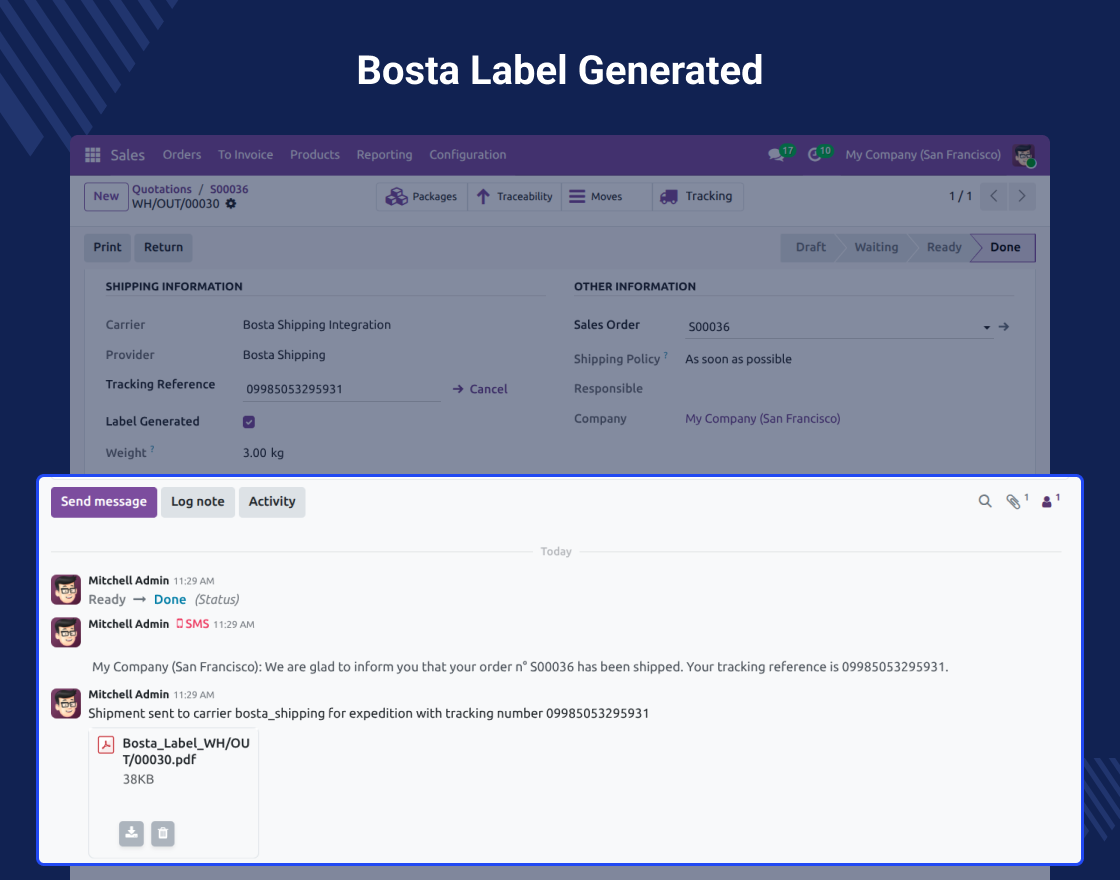Open the Reporting menu
This screenshot has height=880, width=1120.
tap(384, 155)
